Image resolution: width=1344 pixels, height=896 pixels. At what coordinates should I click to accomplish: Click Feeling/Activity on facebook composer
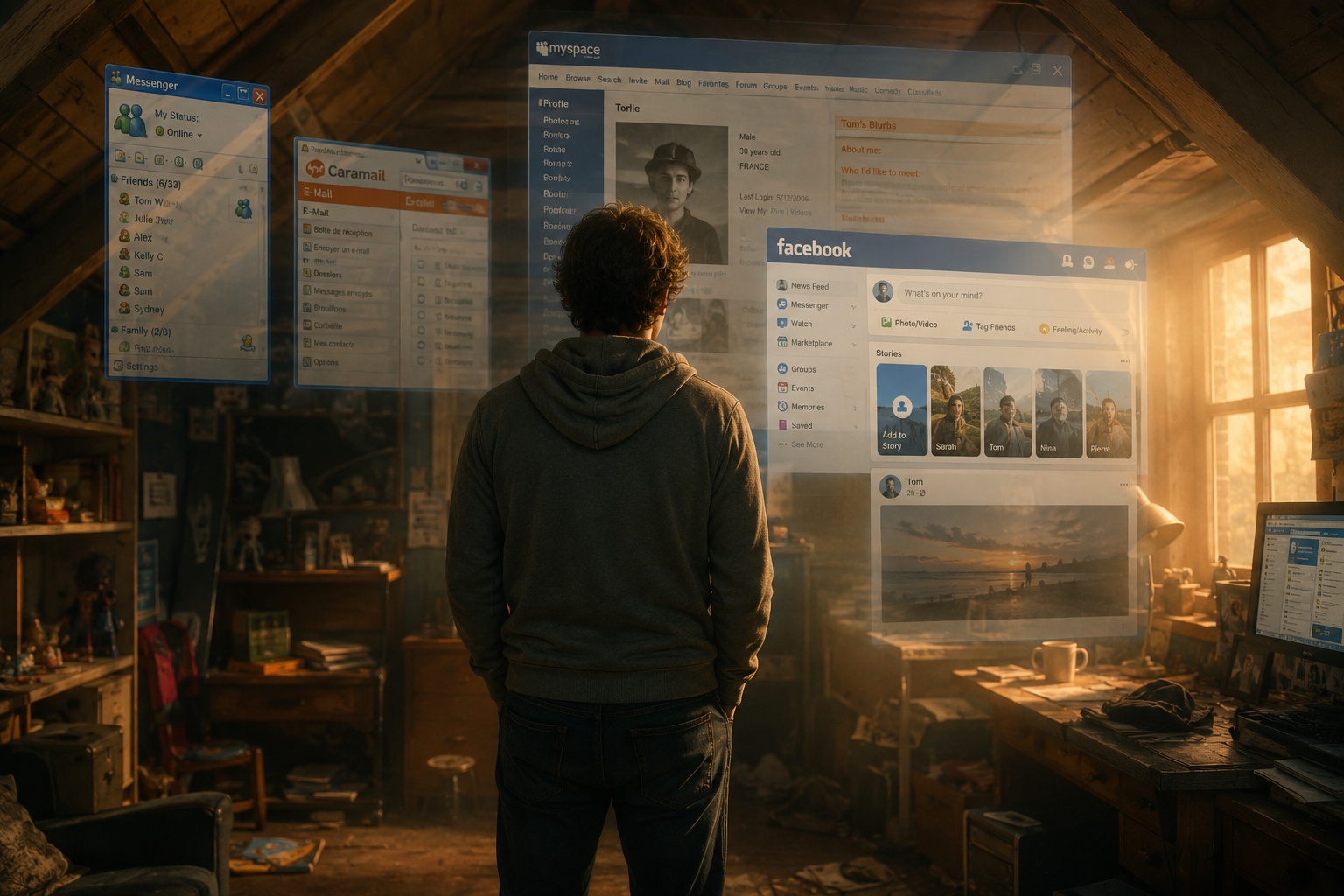coord(1070,330)
